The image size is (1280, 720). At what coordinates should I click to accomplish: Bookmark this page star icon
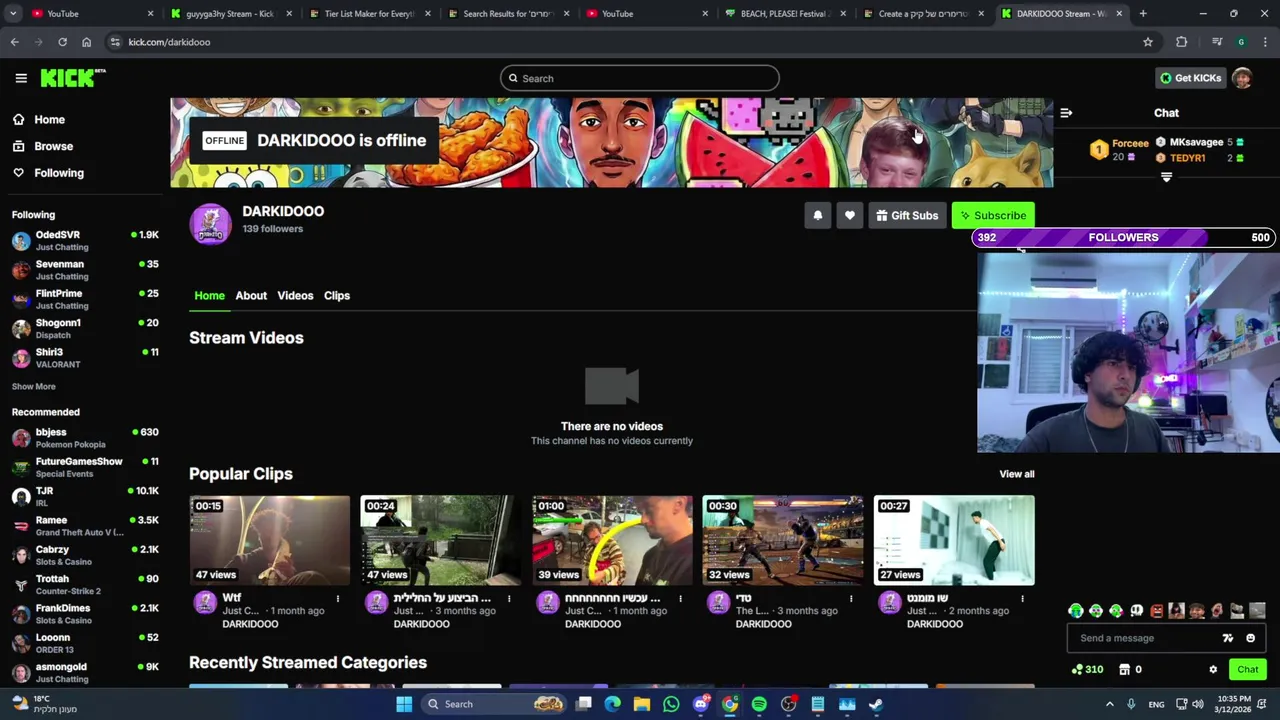click(1148, 42)
